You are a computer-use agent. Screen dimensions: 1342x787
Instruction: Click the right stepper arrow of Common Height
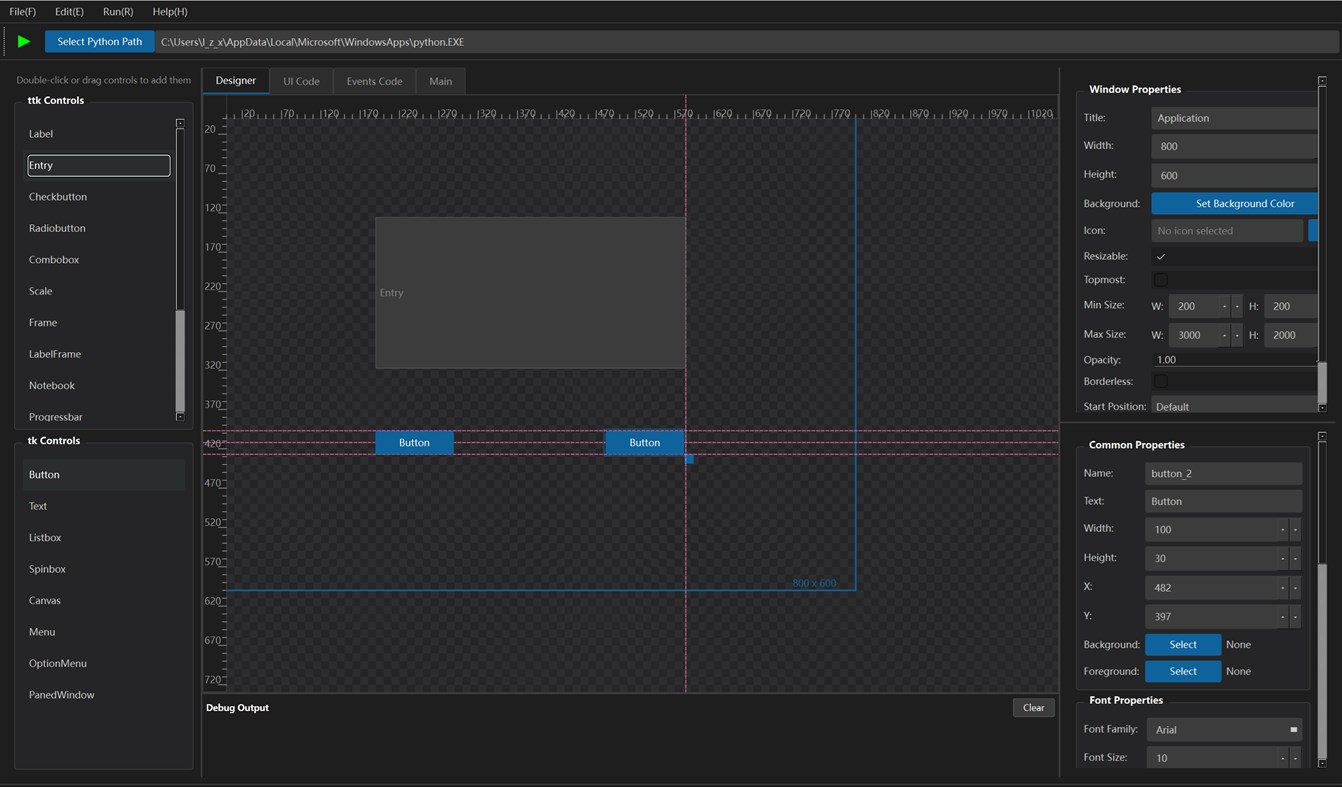[x=1296, y=558]
